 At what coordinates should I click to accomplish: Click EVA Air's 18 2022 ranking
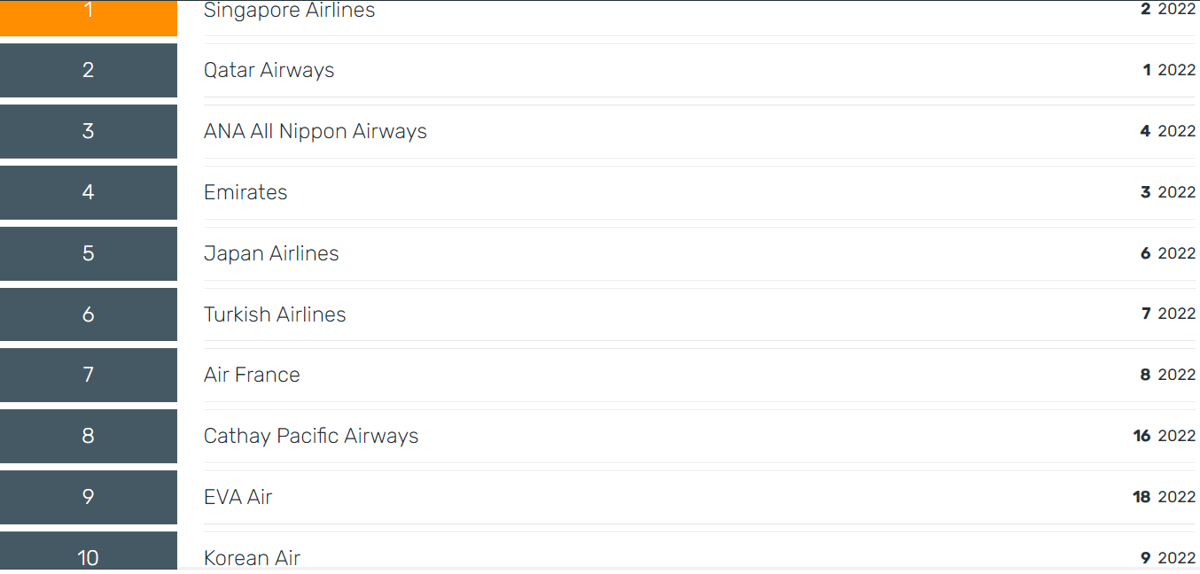1164,497
